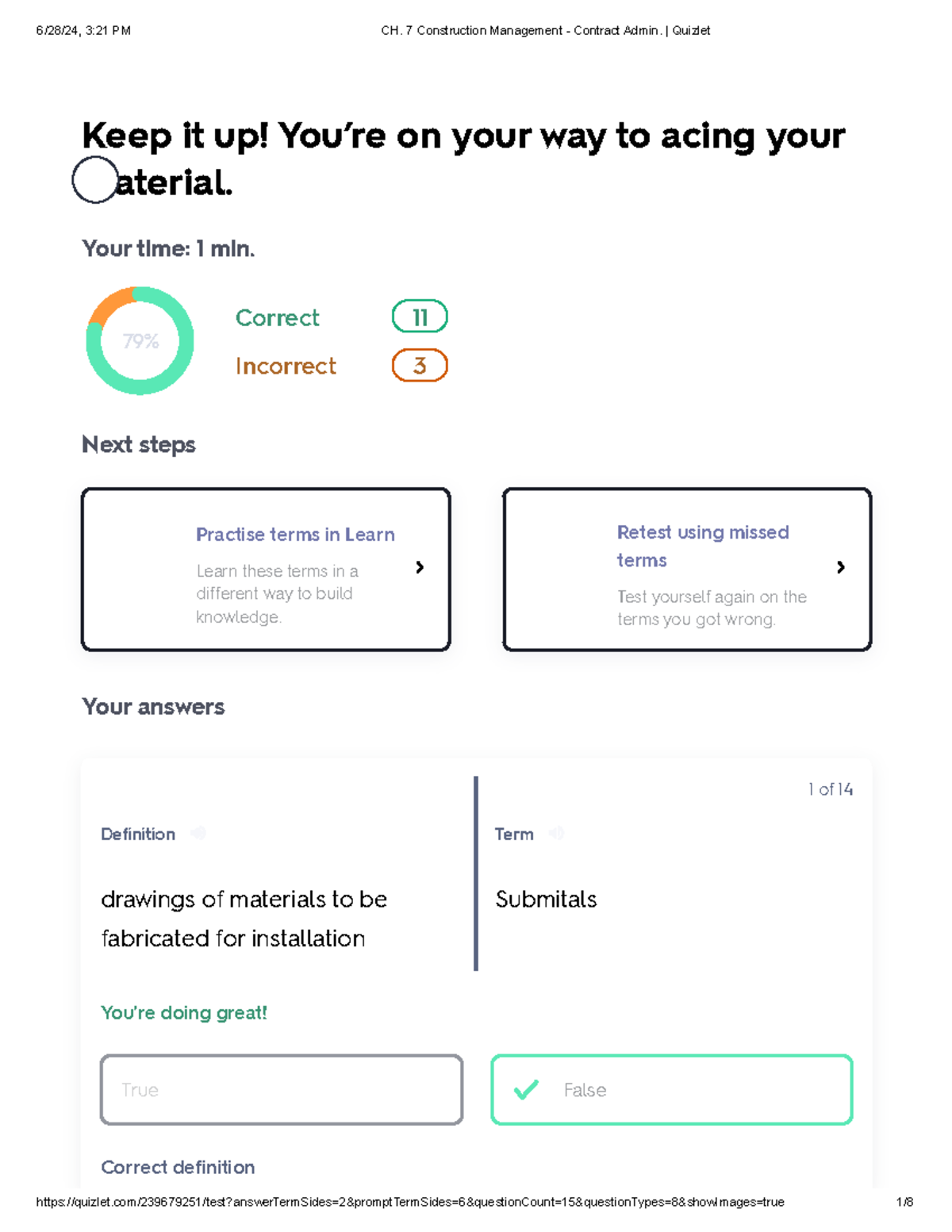Image resolution: width=952 pixels, height=1232 pixels.
Task: Click the Quizlet page title in the header
Action: pos(545,31)
